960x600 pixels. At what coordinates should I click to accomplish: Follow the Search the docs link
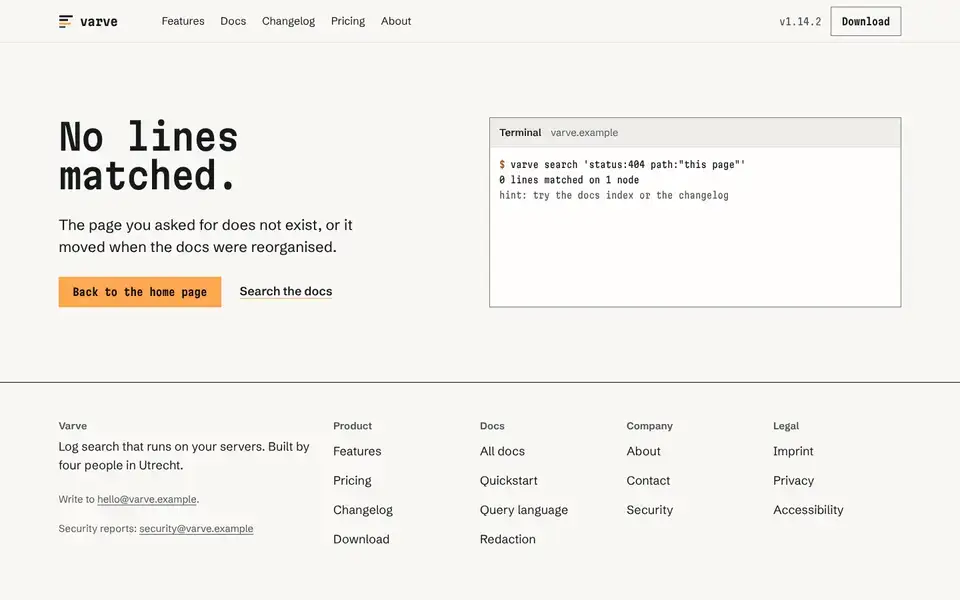286,291
